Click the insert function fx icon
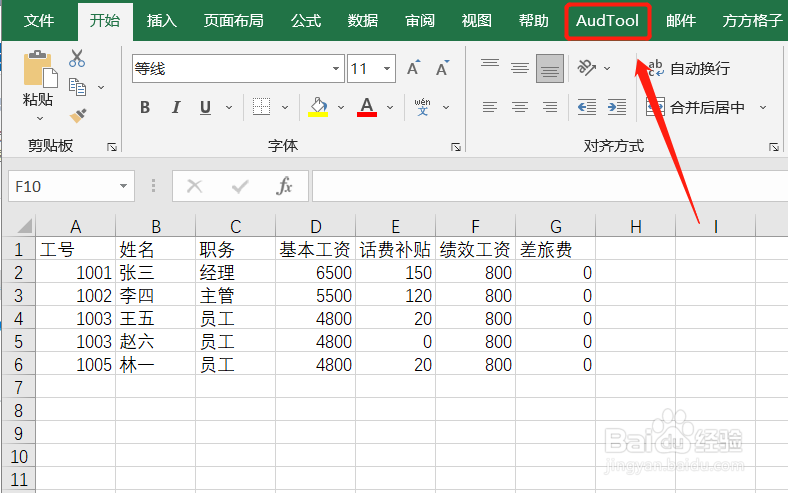 click(284, 186)
